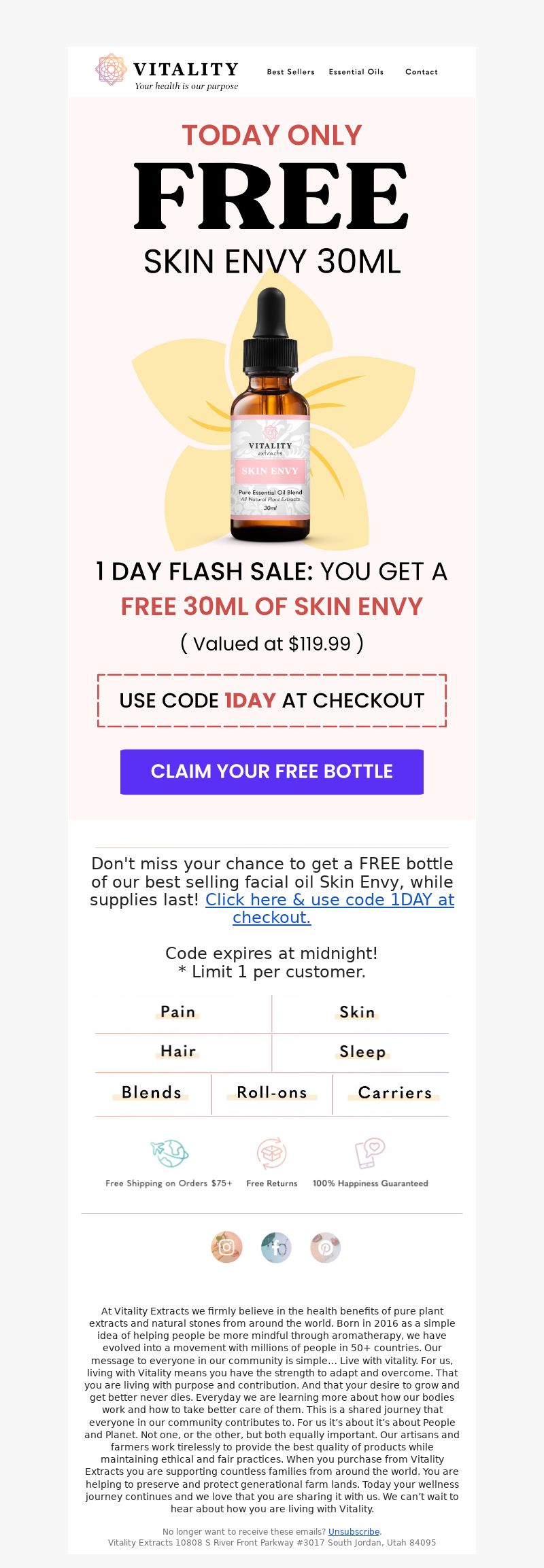Click the Free Returns box icon
Screen dimensions: 544x1568
(272, 1153)
